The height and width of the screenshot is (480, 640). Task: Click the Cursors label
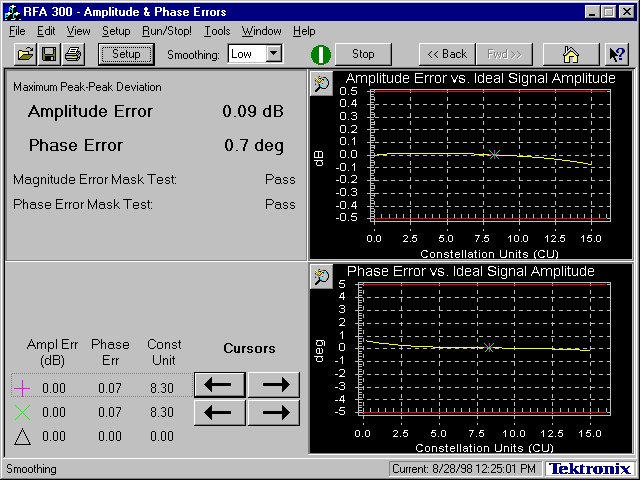249,349
